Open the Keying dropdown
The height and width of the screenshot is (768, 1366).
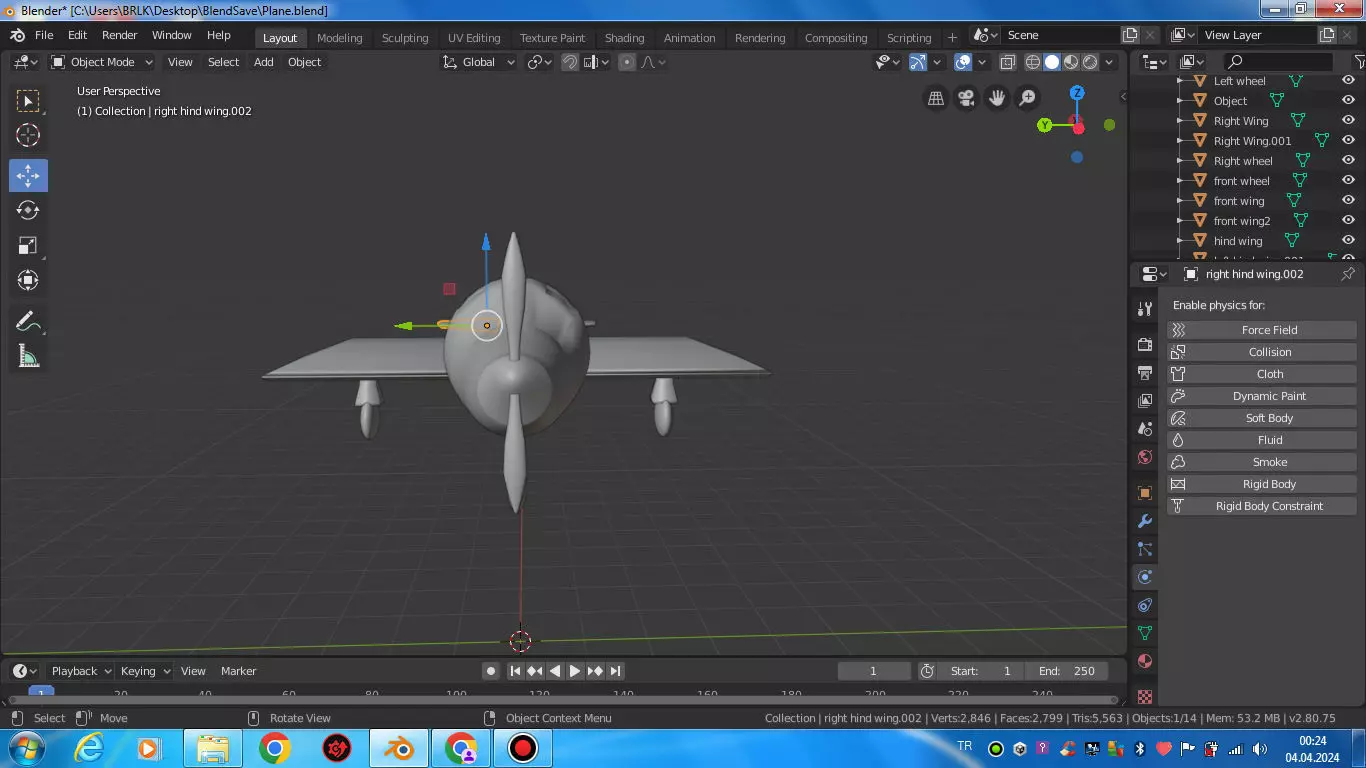pos(146,671)
